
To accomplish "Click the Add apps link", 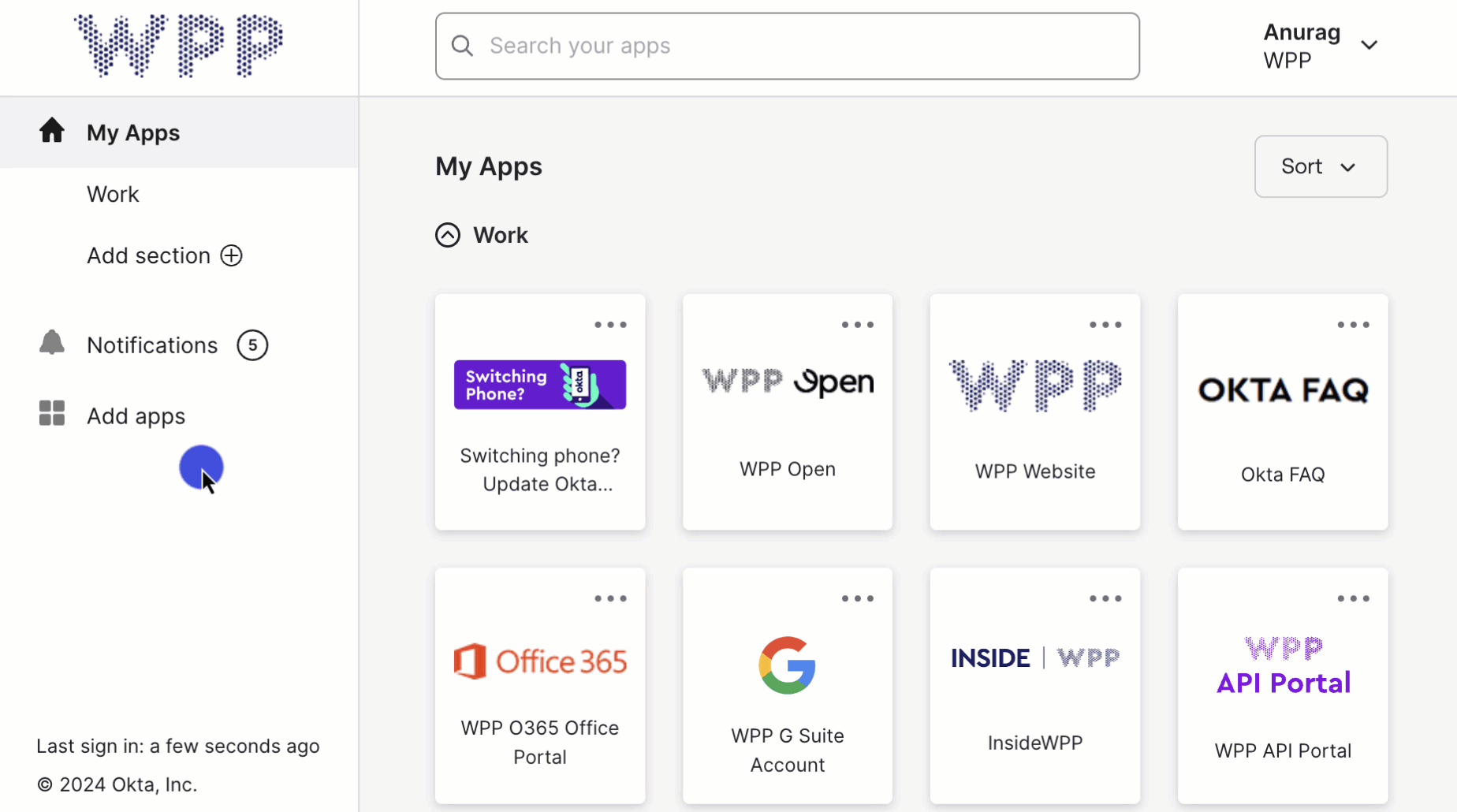I will pos(136,415).
